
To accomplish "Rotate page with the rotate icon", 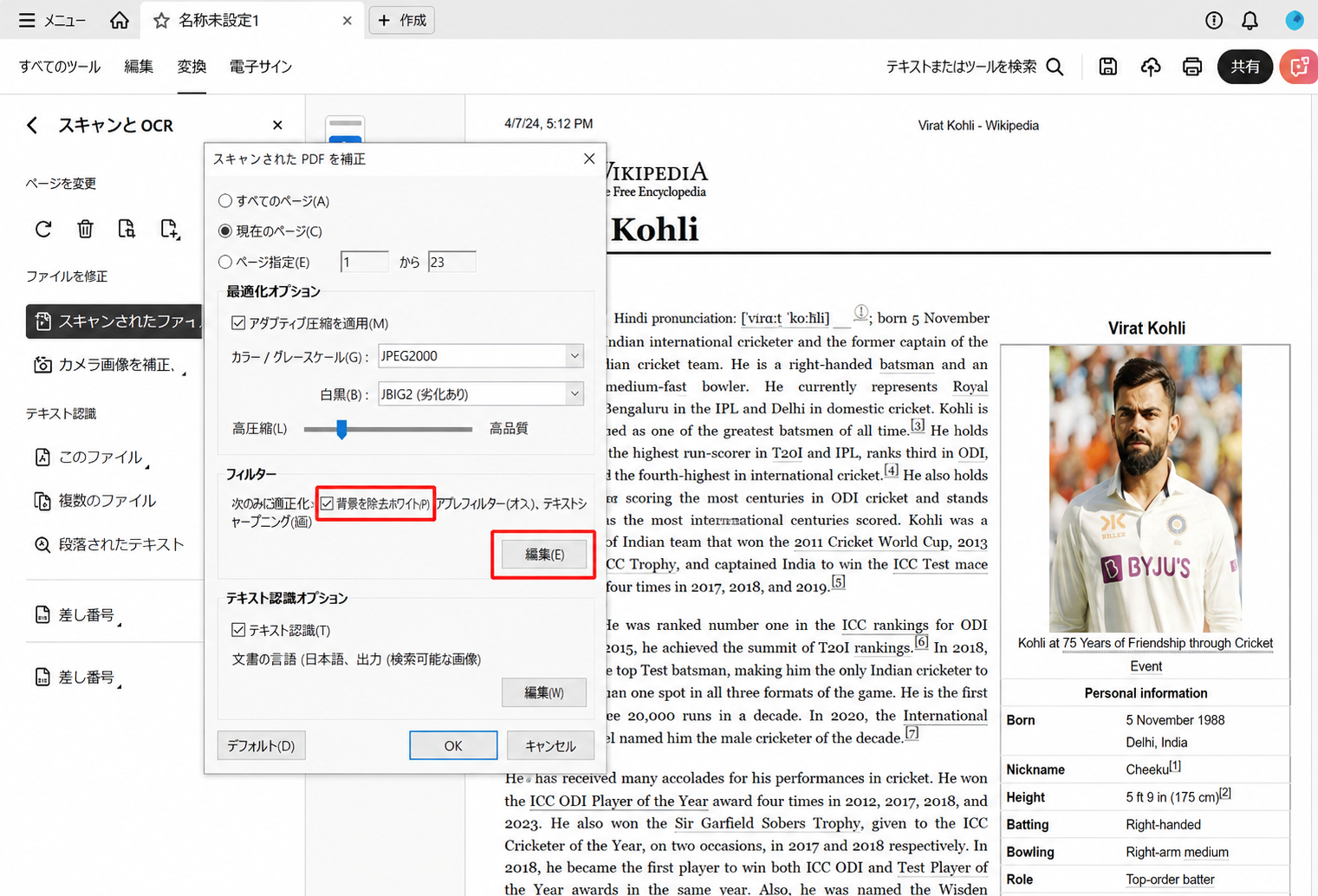I will pos(43,229).
